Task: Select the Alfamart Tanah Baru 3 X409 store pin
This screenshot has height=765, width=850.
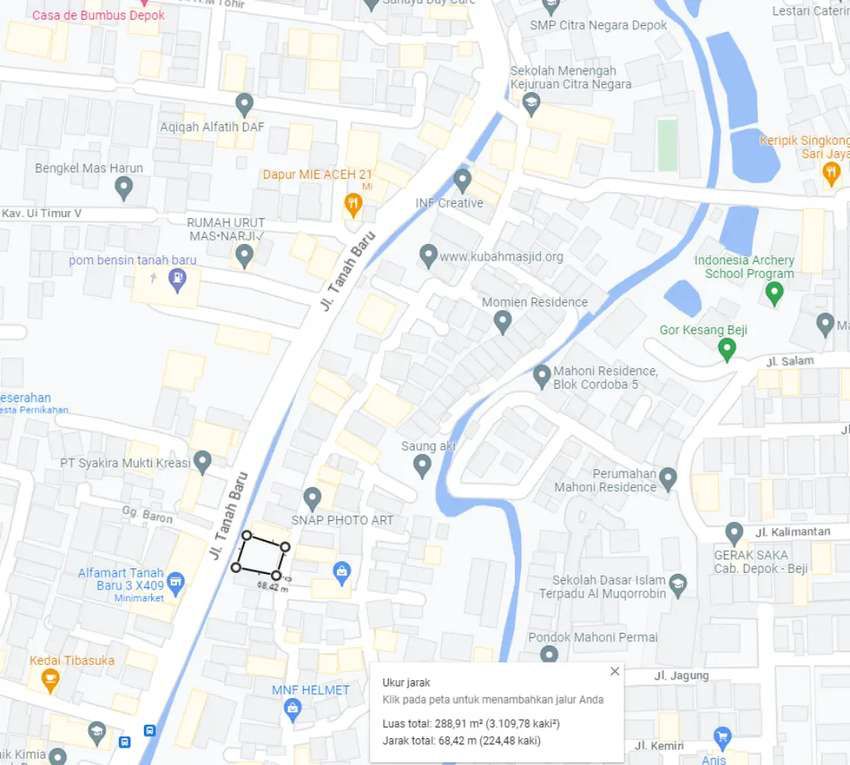Action: point(175,584)
